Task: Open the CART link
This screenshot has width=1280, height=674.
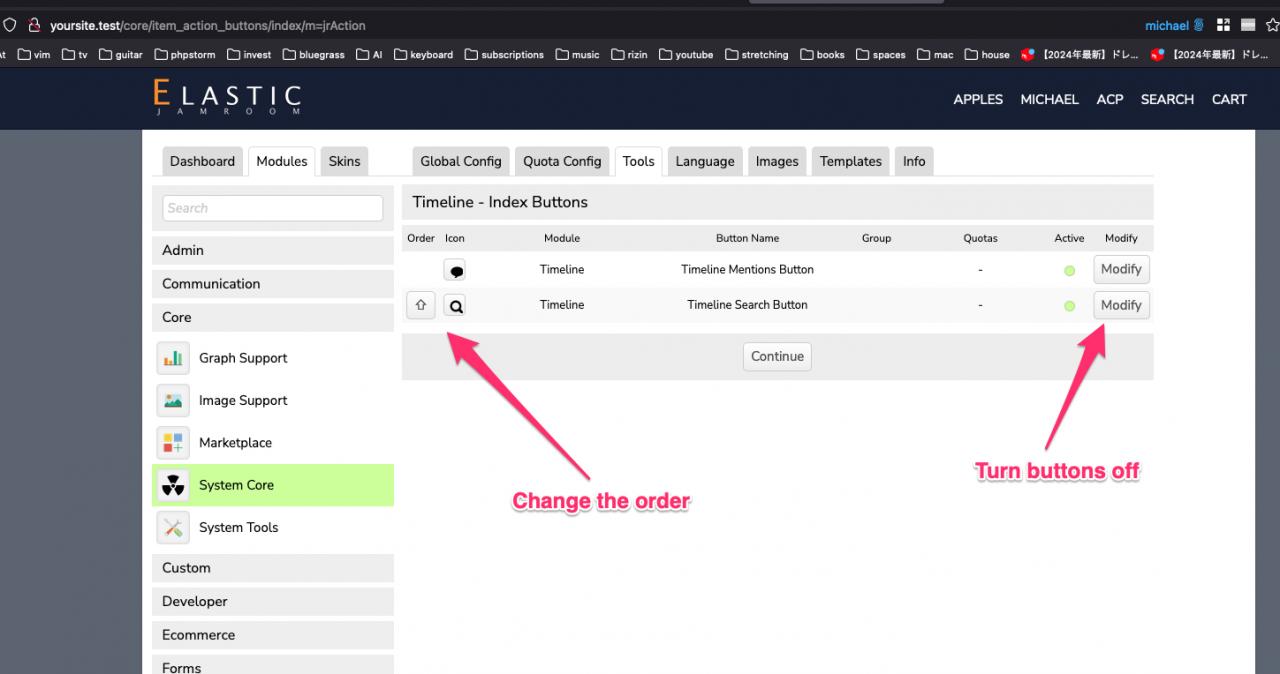Action: (x=1229, y=99)
